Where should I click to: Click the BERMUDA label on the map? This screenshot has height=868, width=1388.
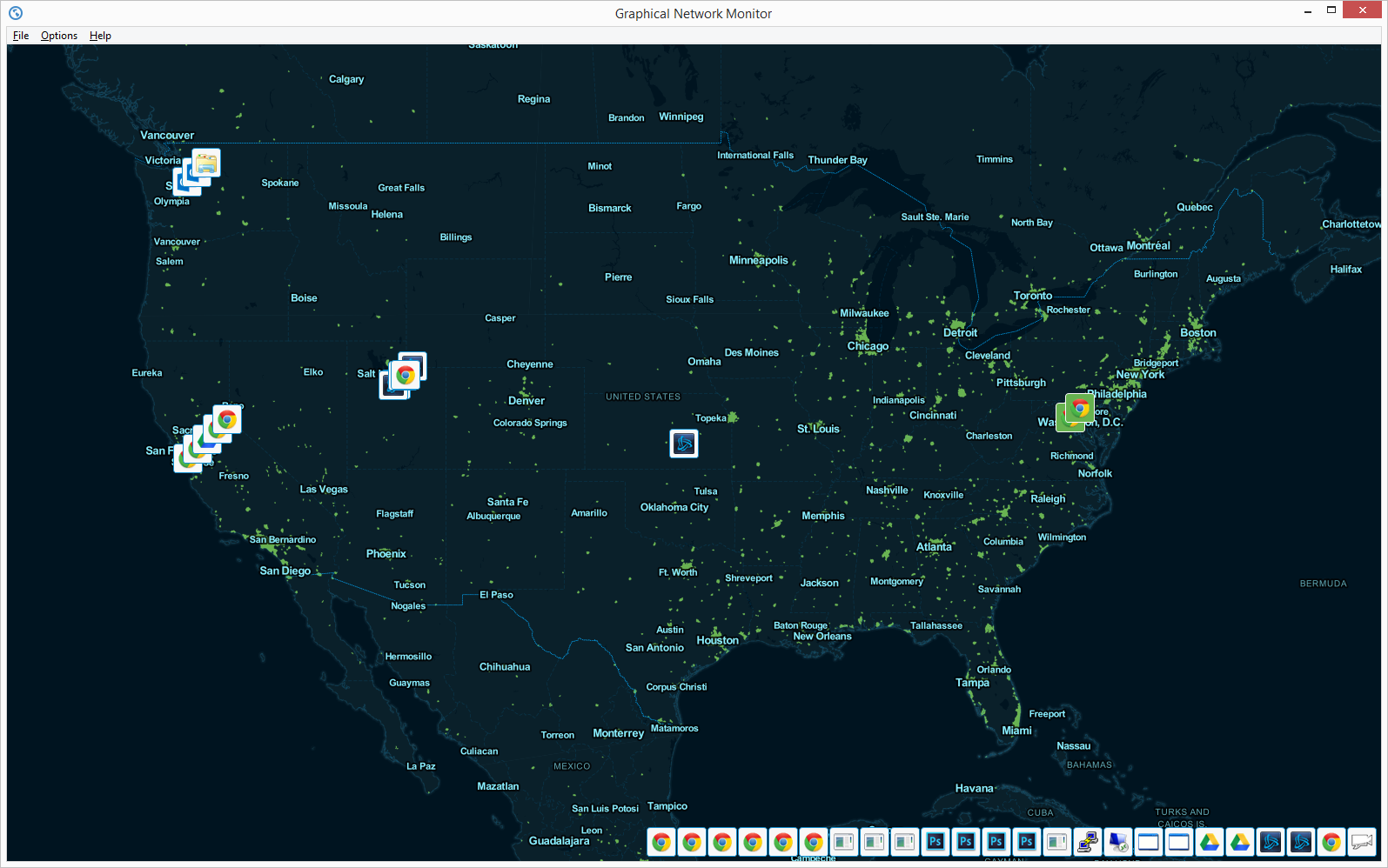point(1323,584)
